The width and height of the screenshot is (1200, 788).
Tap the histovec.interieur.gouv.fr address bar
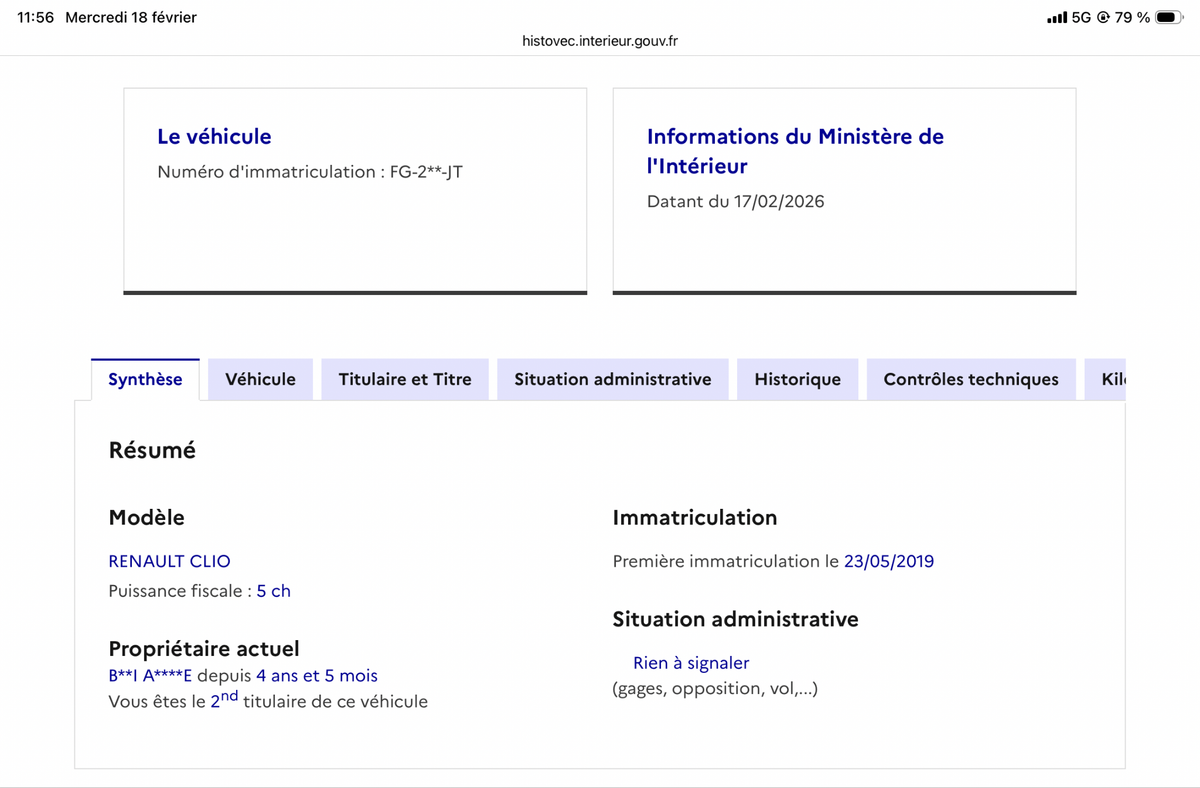(x=599, y=41)
